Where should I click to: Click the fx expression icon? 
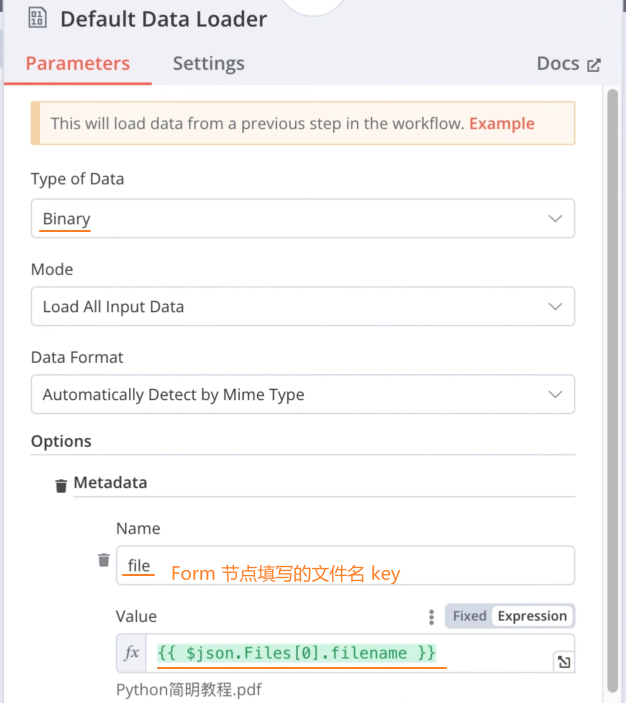pos(132,654)
